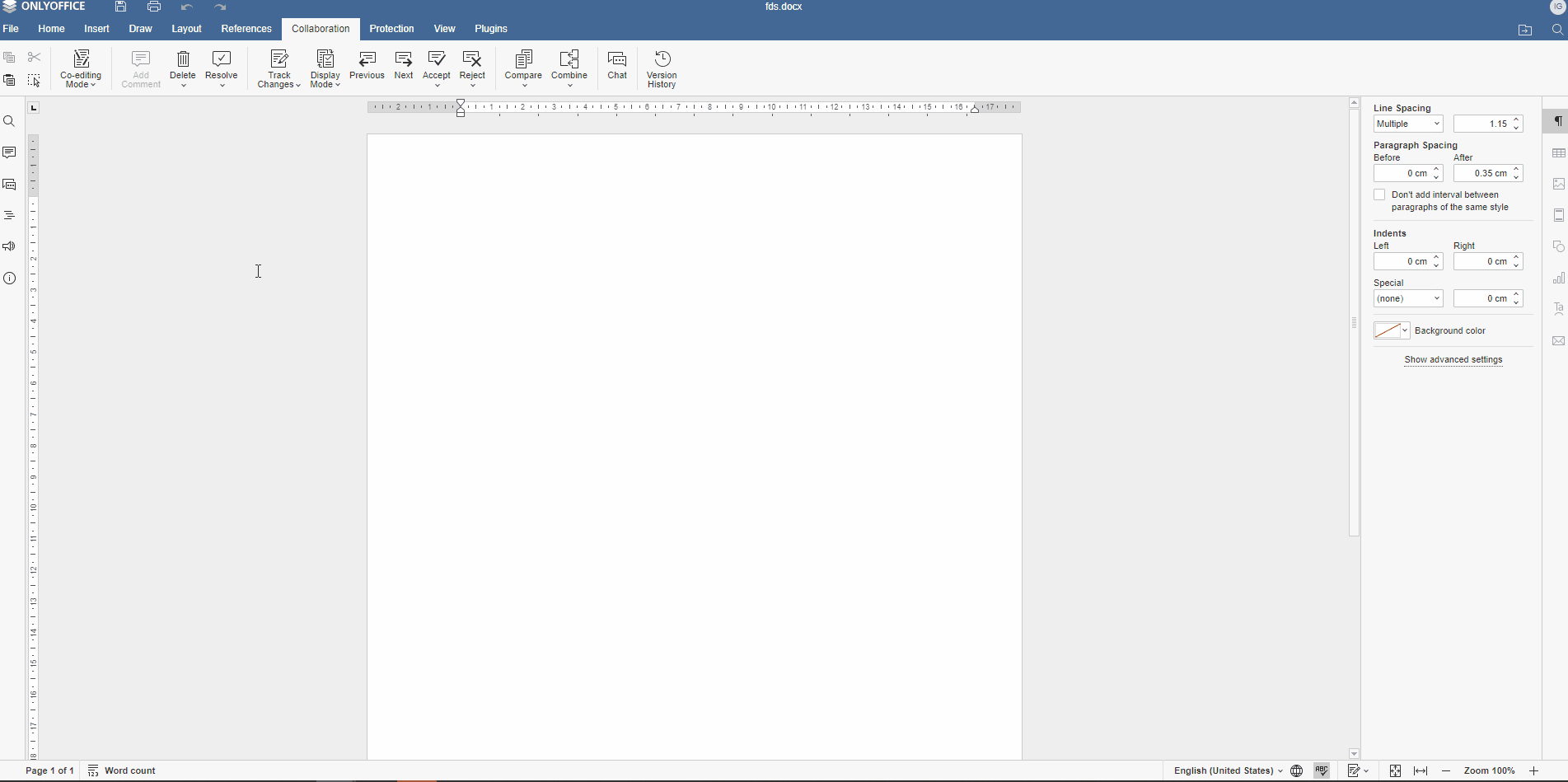
Task: Click Show advanced settings link
Action: pos(1453,359)
